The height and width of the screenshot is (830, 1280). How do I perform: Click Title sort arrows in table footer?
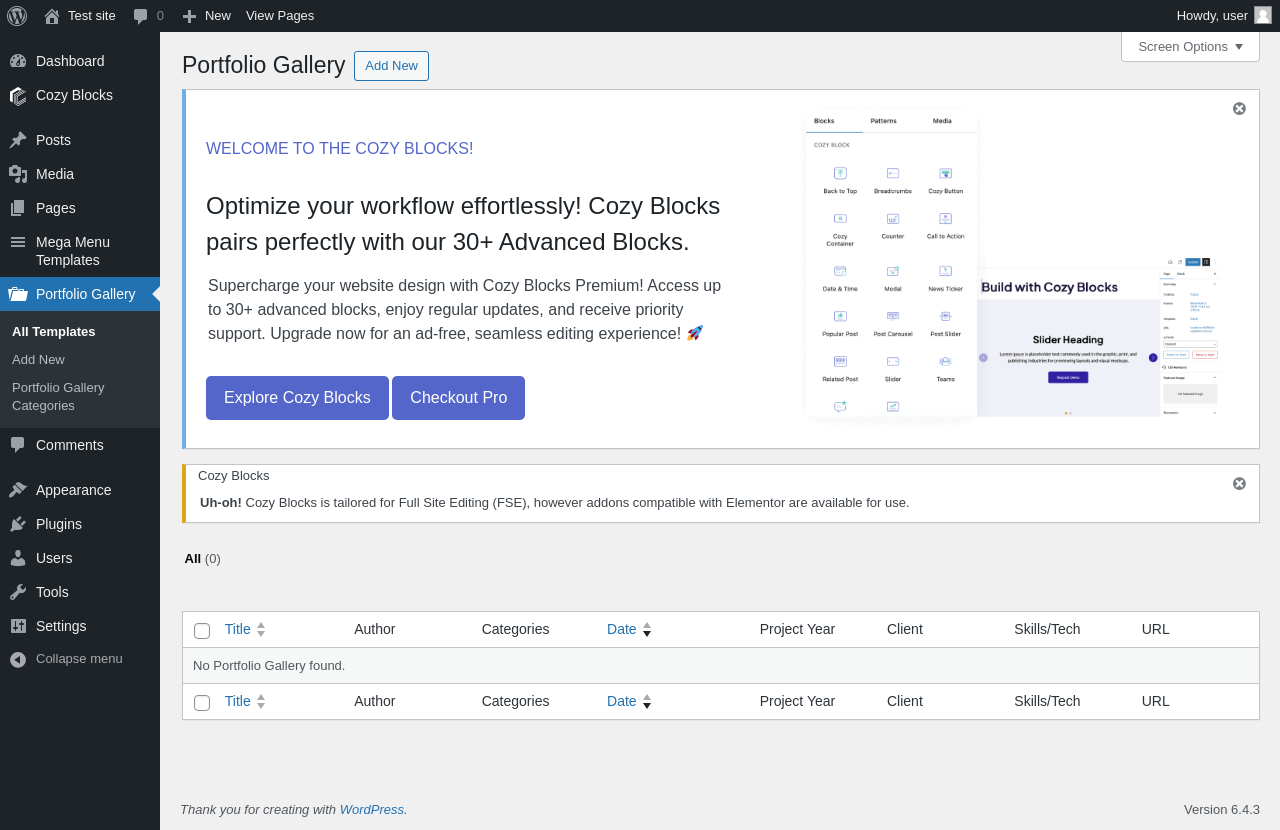(x=261, y=702)
